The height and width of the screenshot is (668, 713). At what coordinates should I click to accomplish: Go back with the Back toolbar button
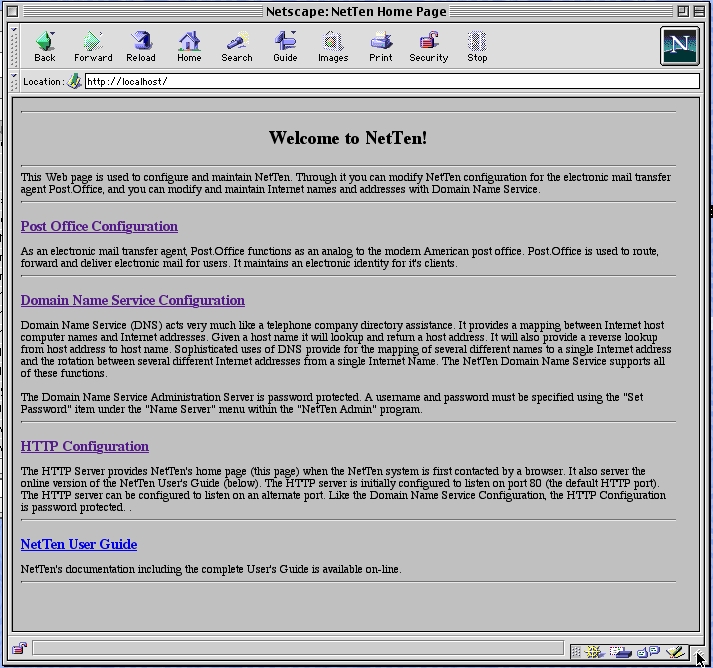(x=45, y=46)
